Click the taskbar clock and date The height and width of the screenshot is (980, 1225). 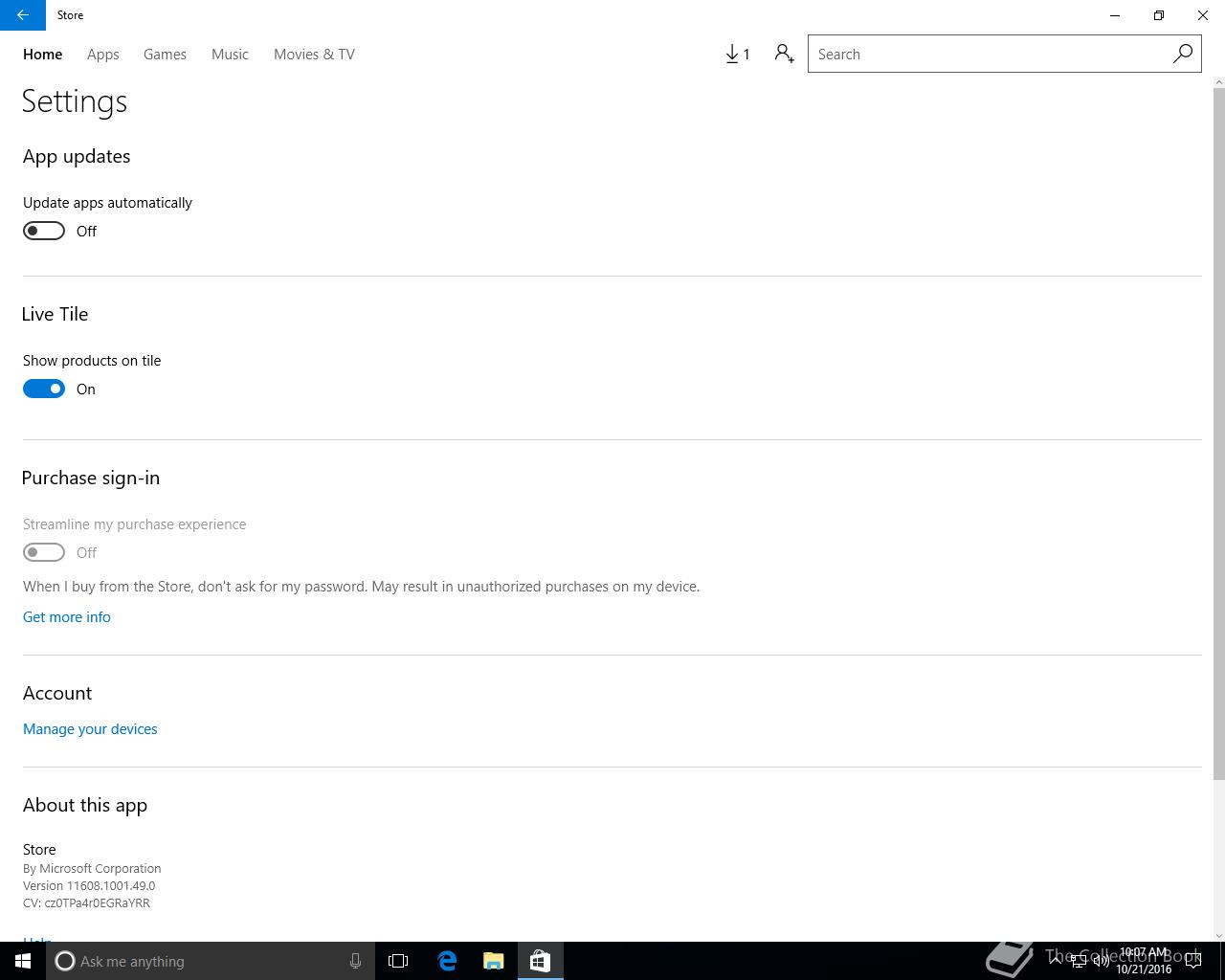click(x=1144, y=961)
